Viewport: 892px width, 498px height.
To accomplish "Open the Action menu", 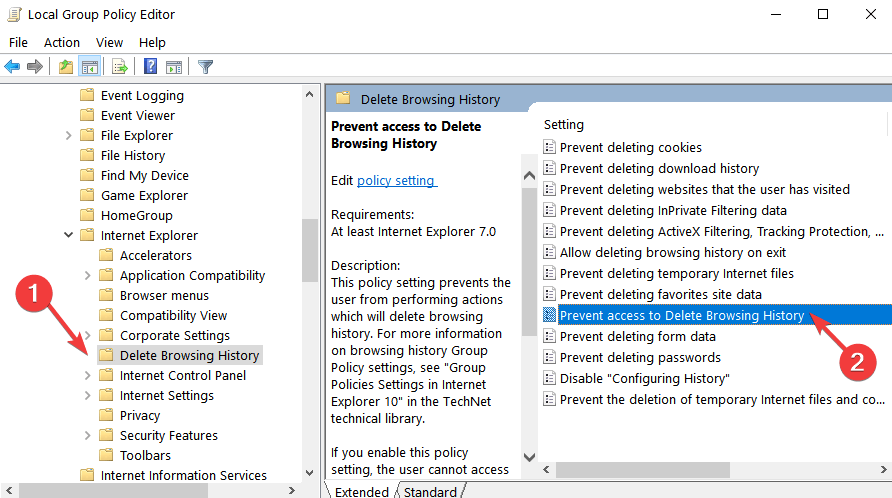I will coord(62,43).
